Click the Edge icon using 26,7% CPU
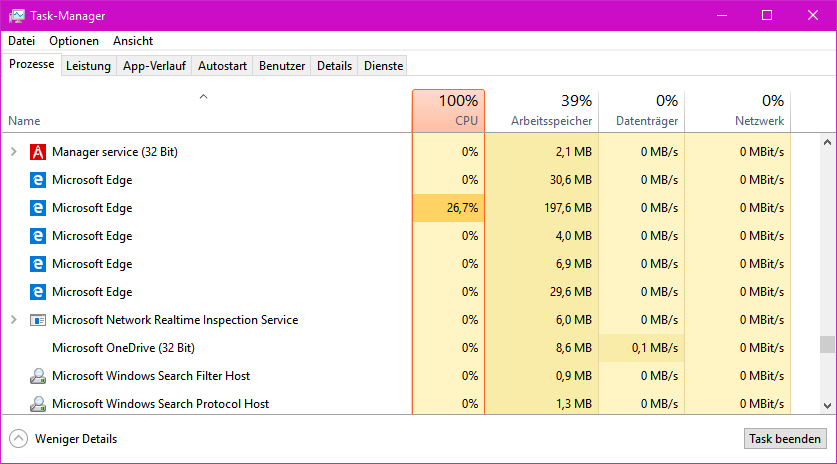This screenshot has height=464, width=837. [37, 208]
